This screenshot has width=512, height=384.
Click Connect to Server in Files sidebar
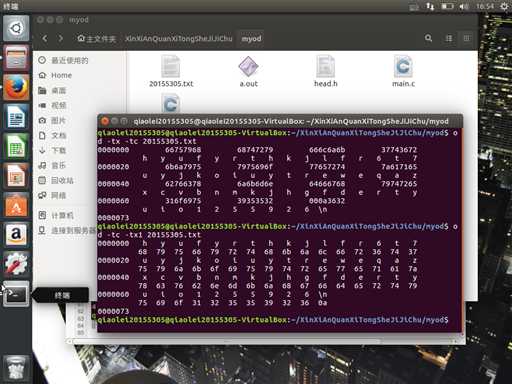(67, 230)
